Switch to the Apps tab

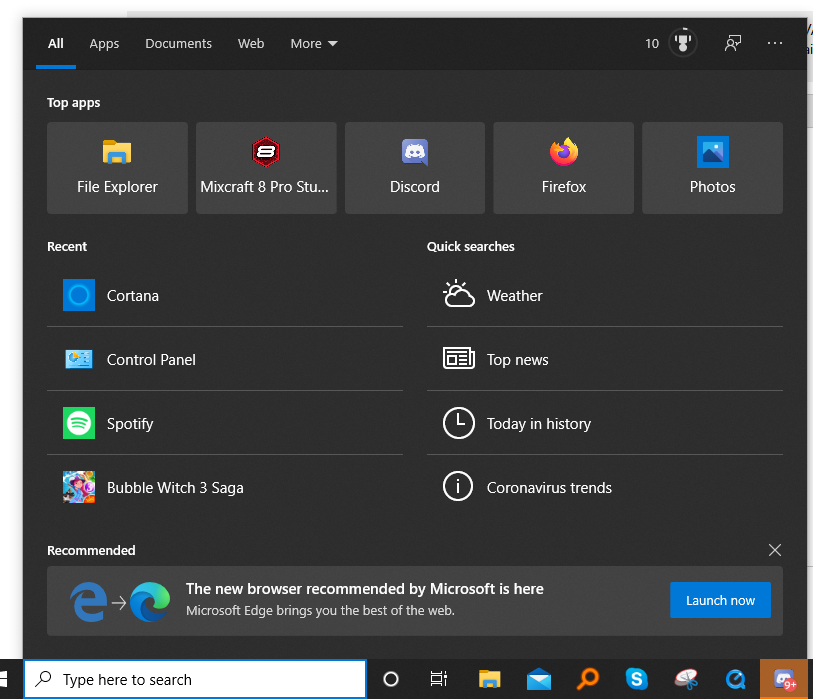pyautogui.click(x=104, y=44)
